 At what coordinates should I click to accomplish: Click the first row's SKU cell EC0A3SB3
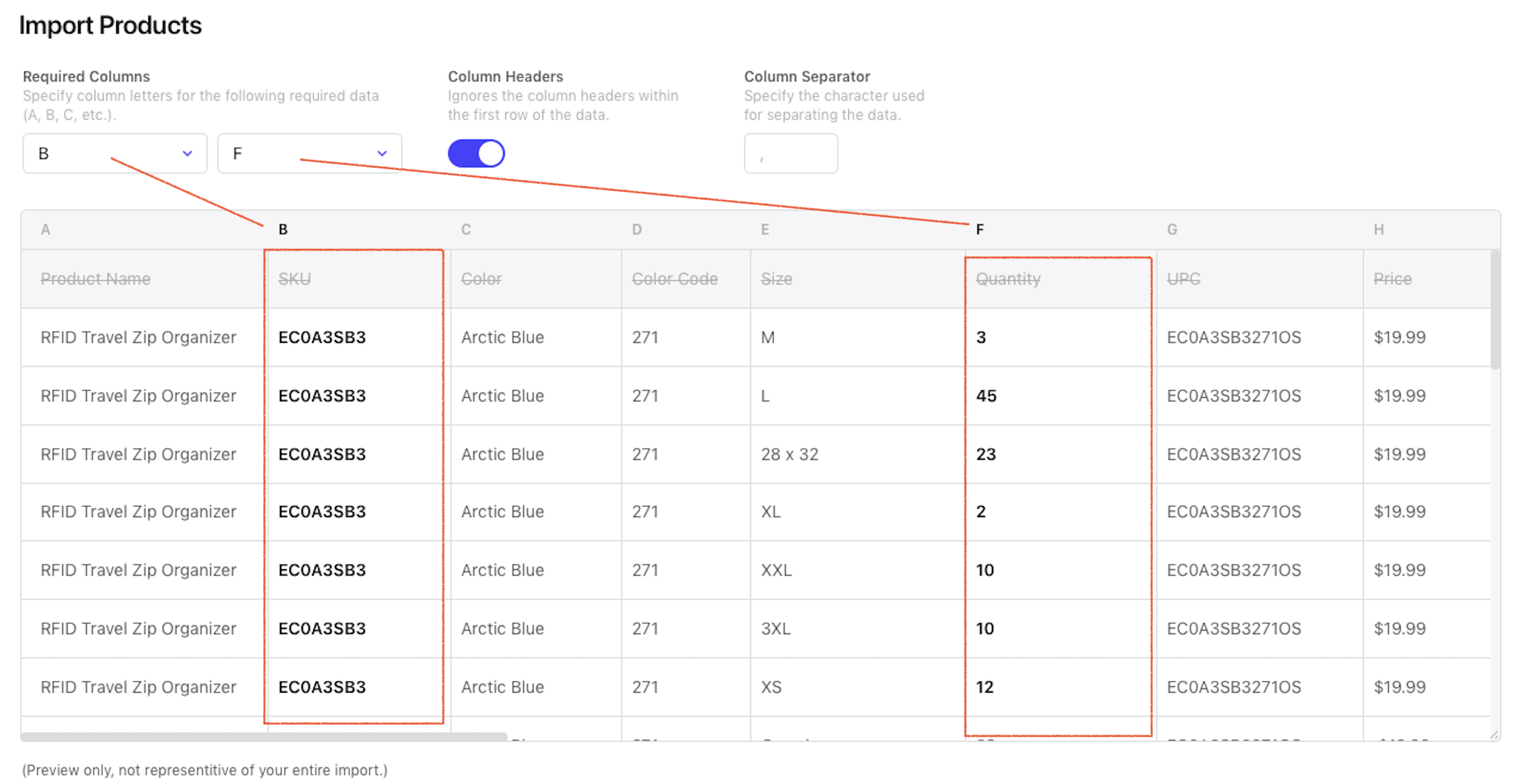(322, 337)
